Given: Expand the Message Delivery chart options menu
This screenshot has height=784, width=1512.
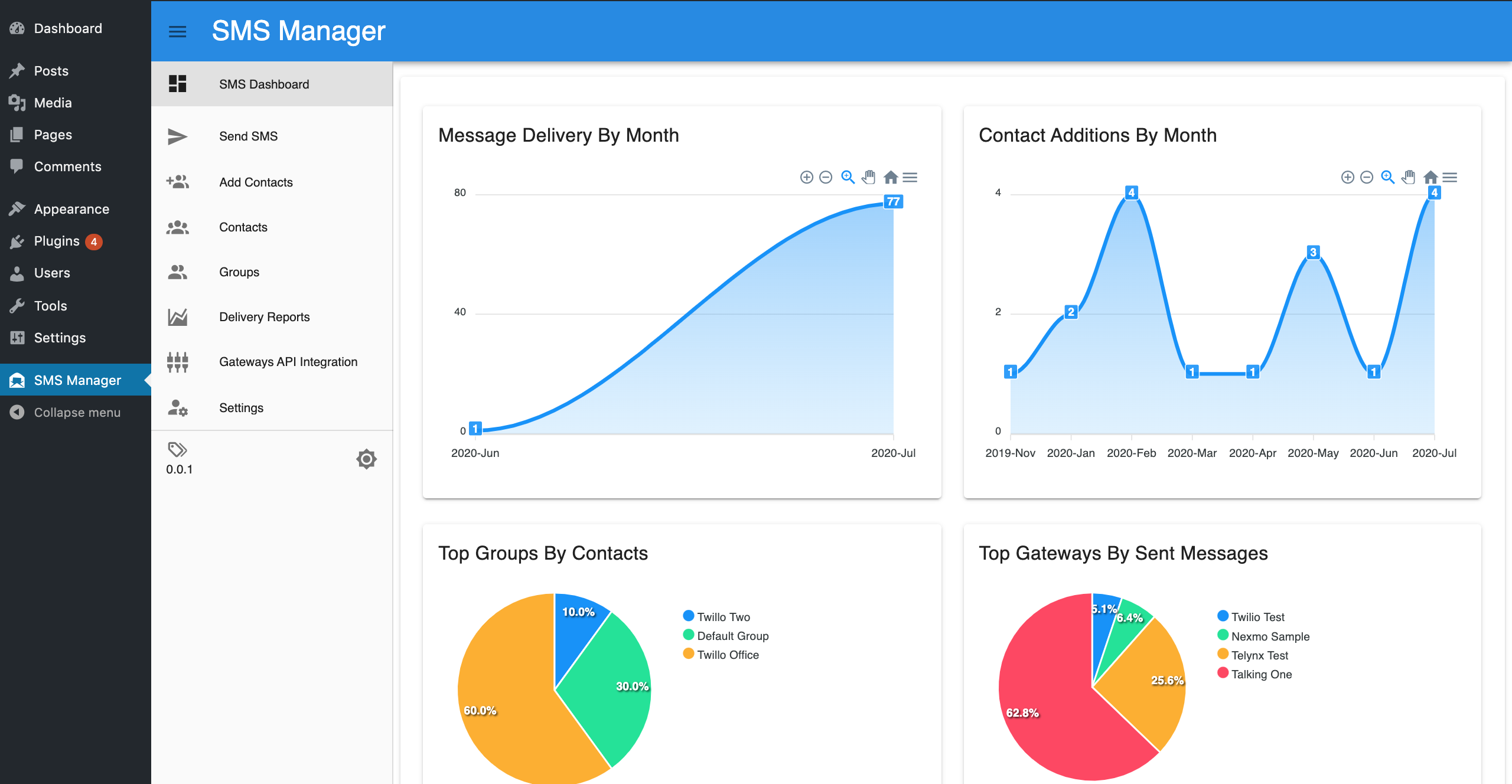Looking at the screenshot, I should [910, 177].
